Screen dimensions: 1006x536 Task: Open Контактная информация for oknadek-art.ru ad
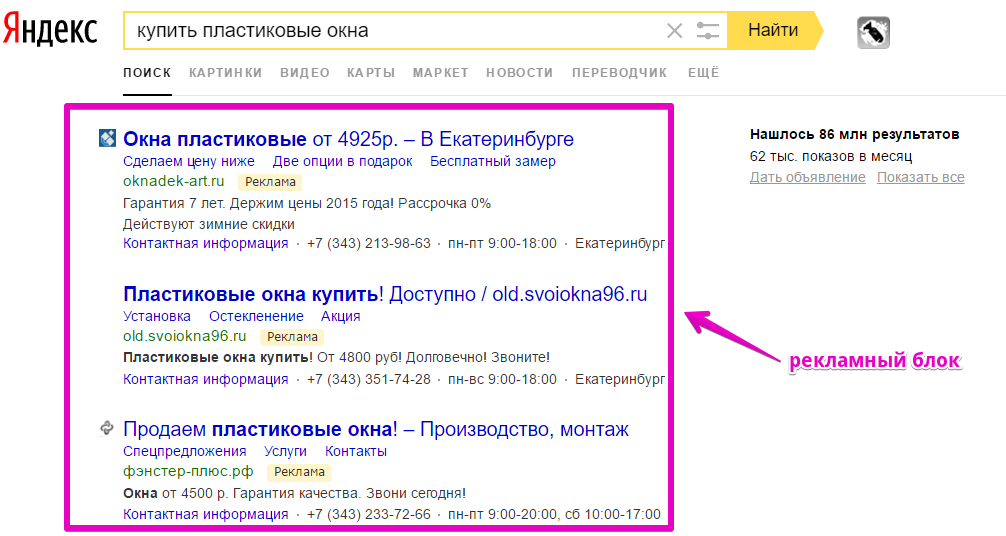click(x=205, y=244)
